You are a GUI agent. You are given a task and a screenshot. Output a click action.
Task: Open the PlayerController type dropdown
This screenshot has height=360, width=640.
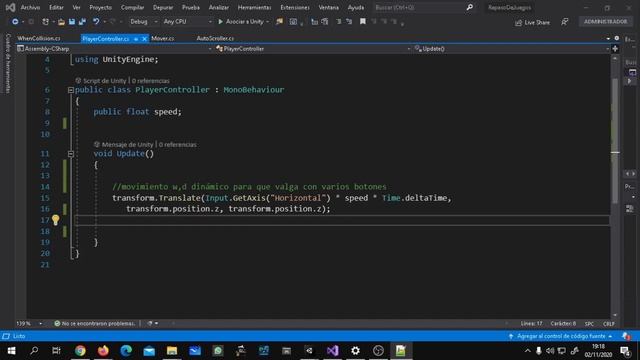pyautogui.click(x=313, y=49)
